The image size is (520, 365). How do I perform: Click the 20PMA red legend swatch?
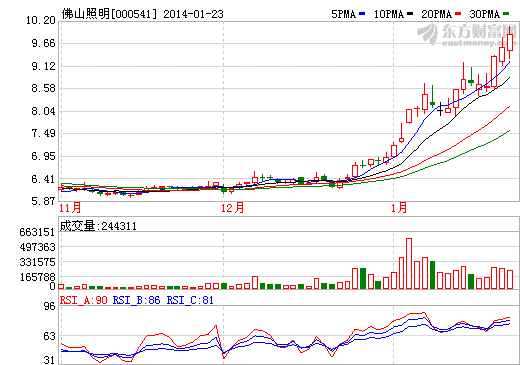point(458,14)
